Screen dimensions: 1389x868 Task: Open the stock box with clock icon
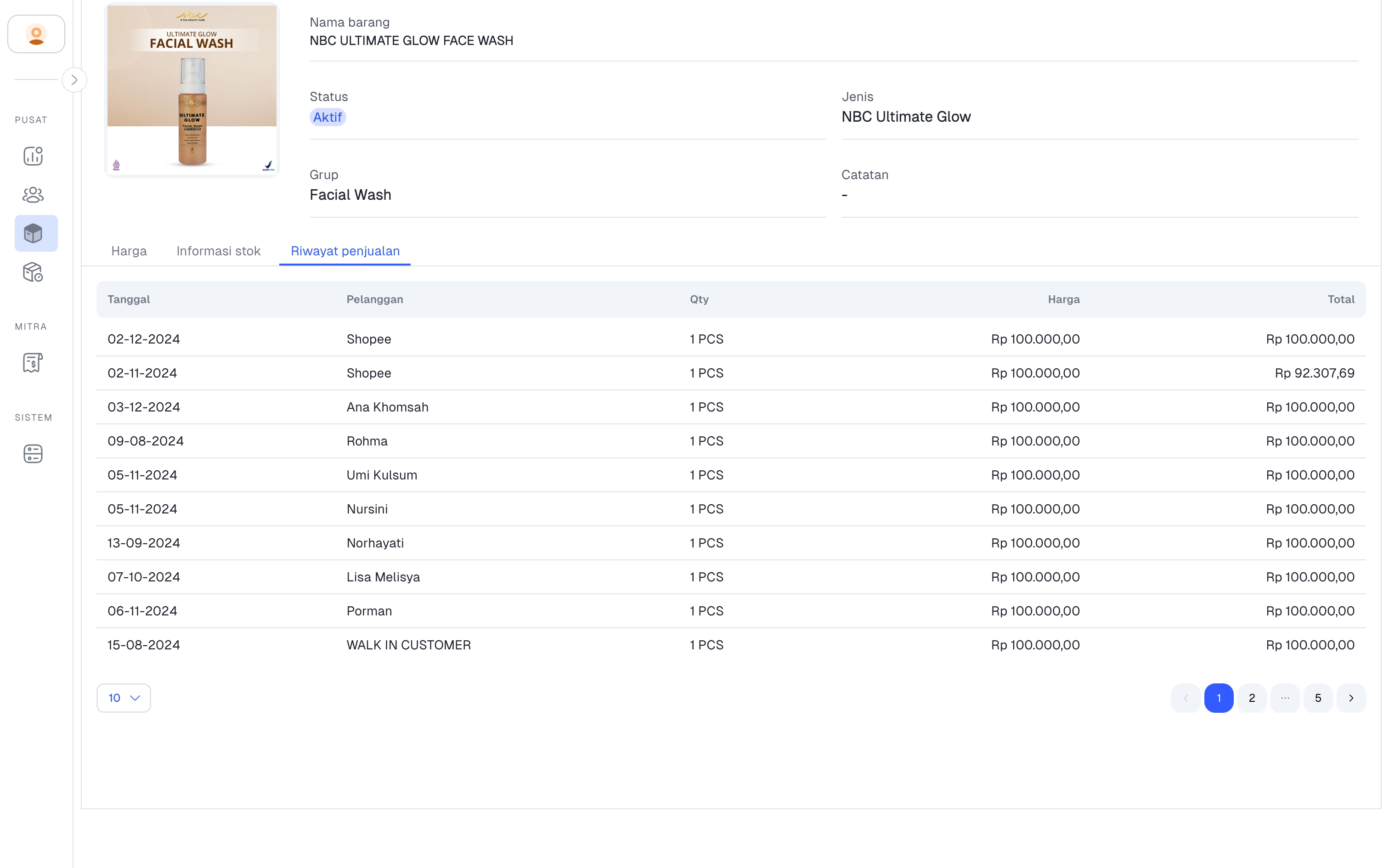tap(33, 272)
